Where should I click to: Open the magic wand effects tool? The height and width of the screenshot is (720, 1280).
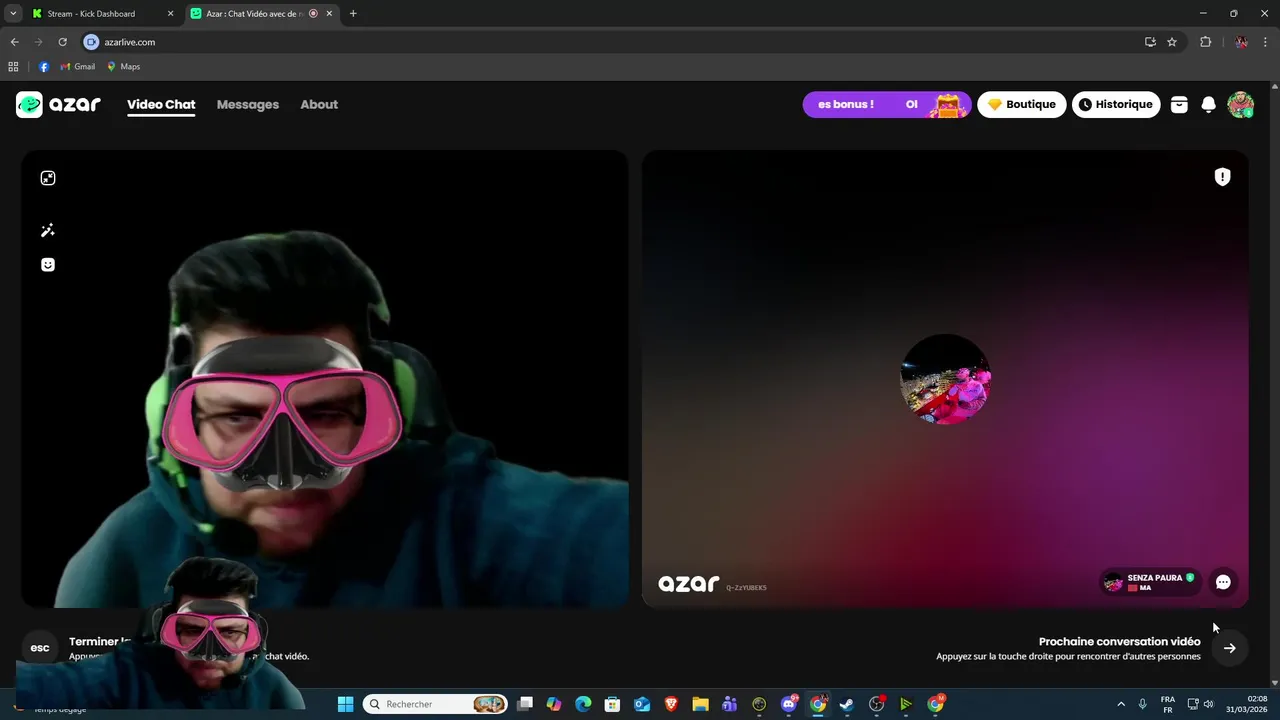[x=47, y=231]
